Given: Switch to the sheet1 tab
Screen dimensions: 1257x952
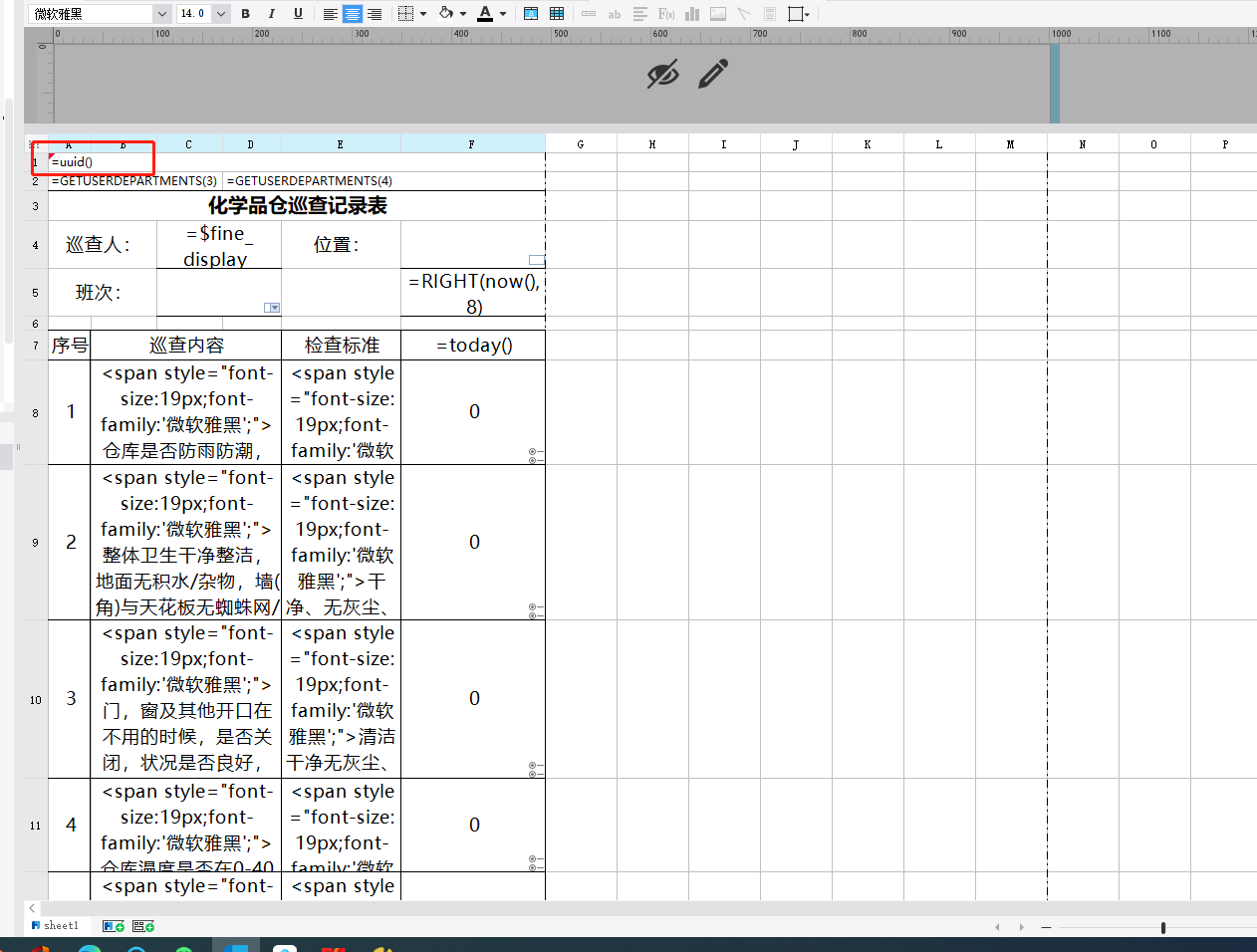Looking at the screenshot, I should (x=60, y=926).
